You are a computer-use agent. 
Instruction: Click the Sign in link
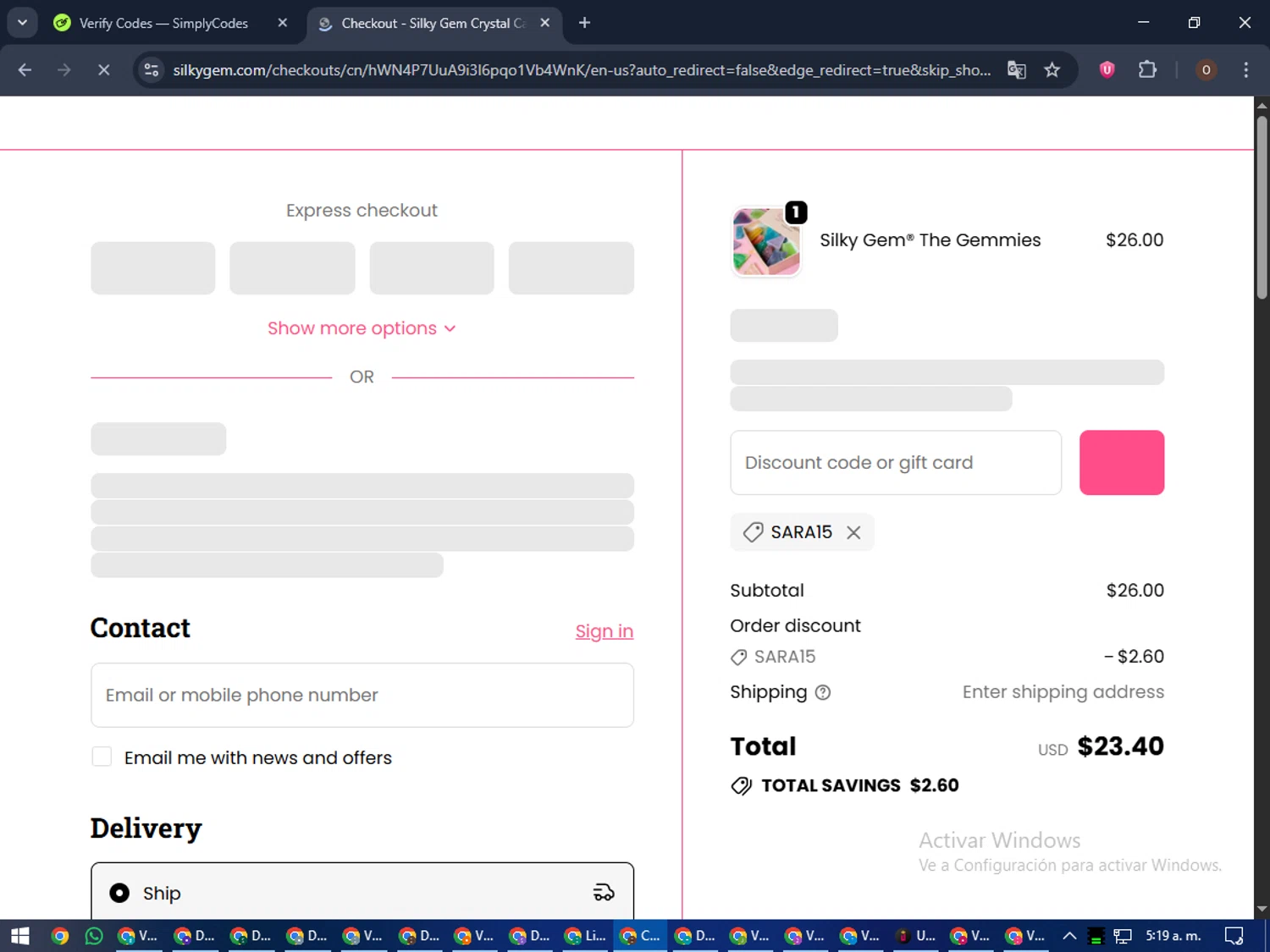[605, 631]
